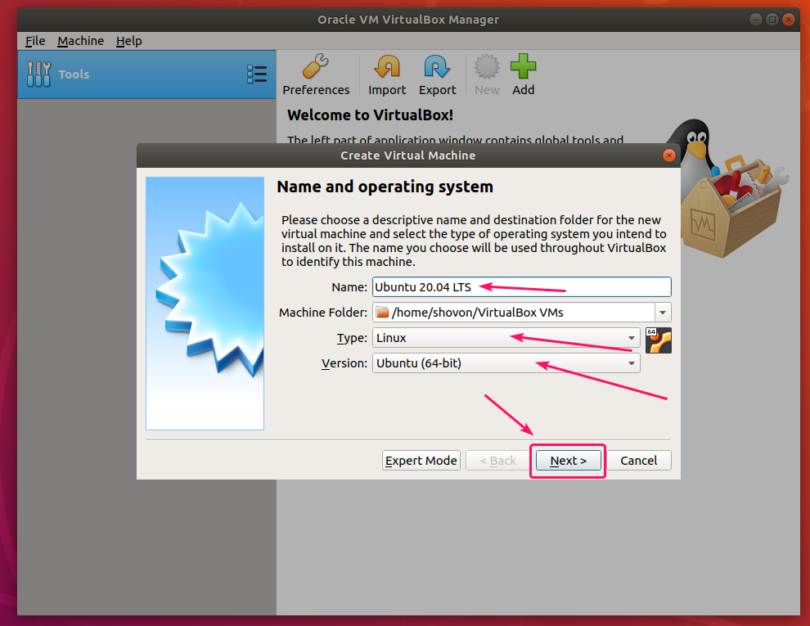Open the File menu

35,41
